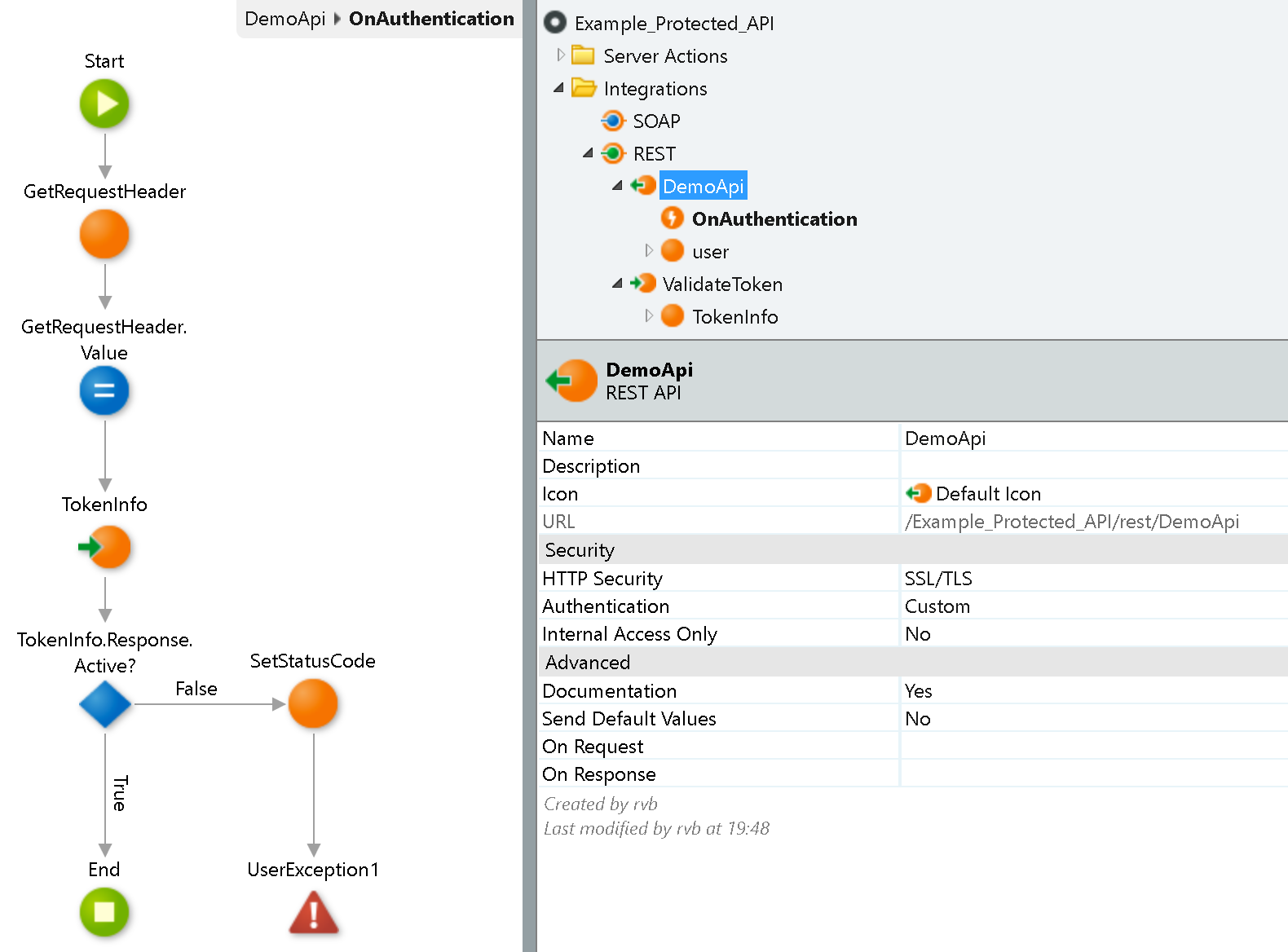Screen dimensions: 1288x952
Task: Click the On Request property field
Action: pos(1094,746)
